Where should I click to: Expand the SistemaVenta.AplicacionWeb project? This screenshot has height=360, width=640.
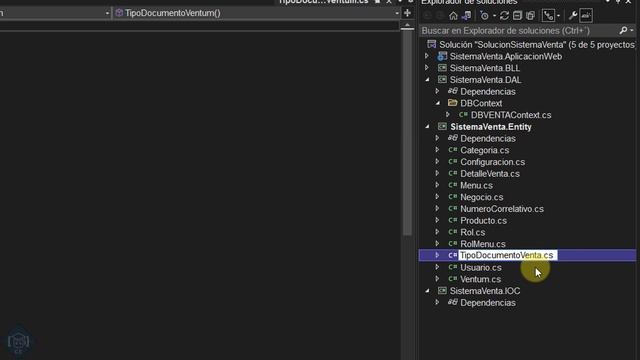427,56
